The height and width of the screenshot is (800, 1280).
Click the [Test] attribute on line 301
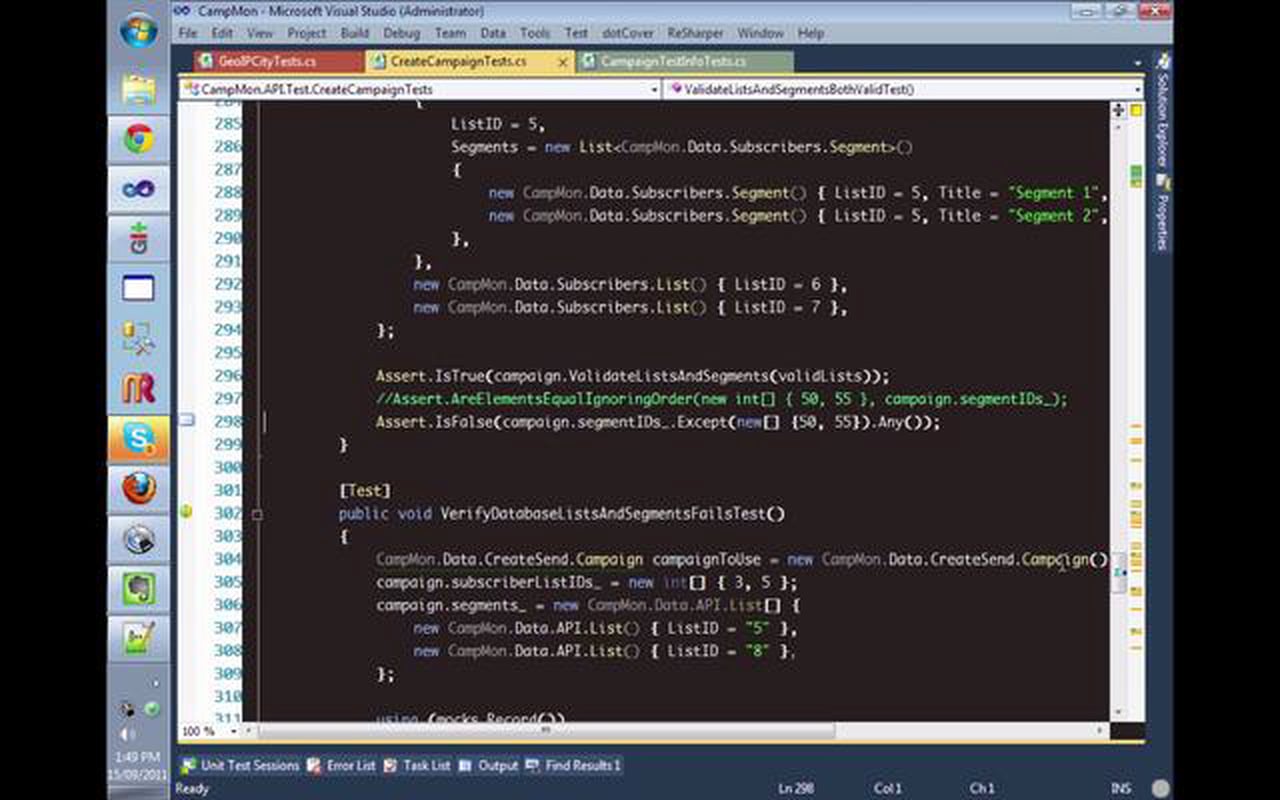click(365, 491)
